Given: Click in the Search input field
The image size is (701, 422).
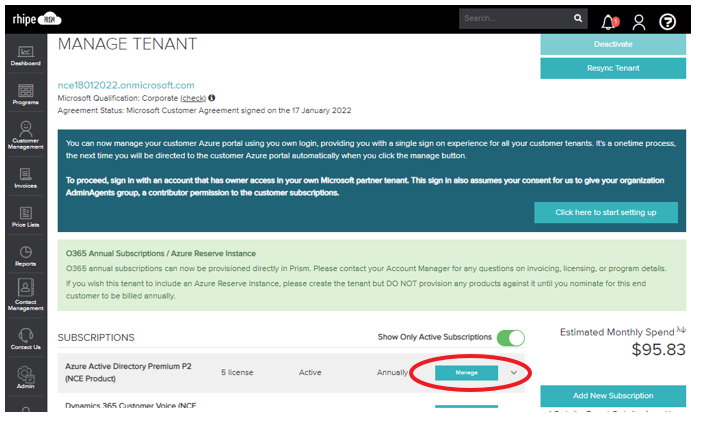Looking at the screenshot, I should tap(516, 18).
